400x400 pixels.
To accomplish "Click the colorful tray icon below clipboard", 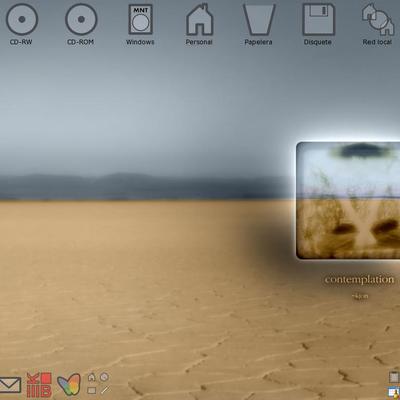I will [394, 393].
